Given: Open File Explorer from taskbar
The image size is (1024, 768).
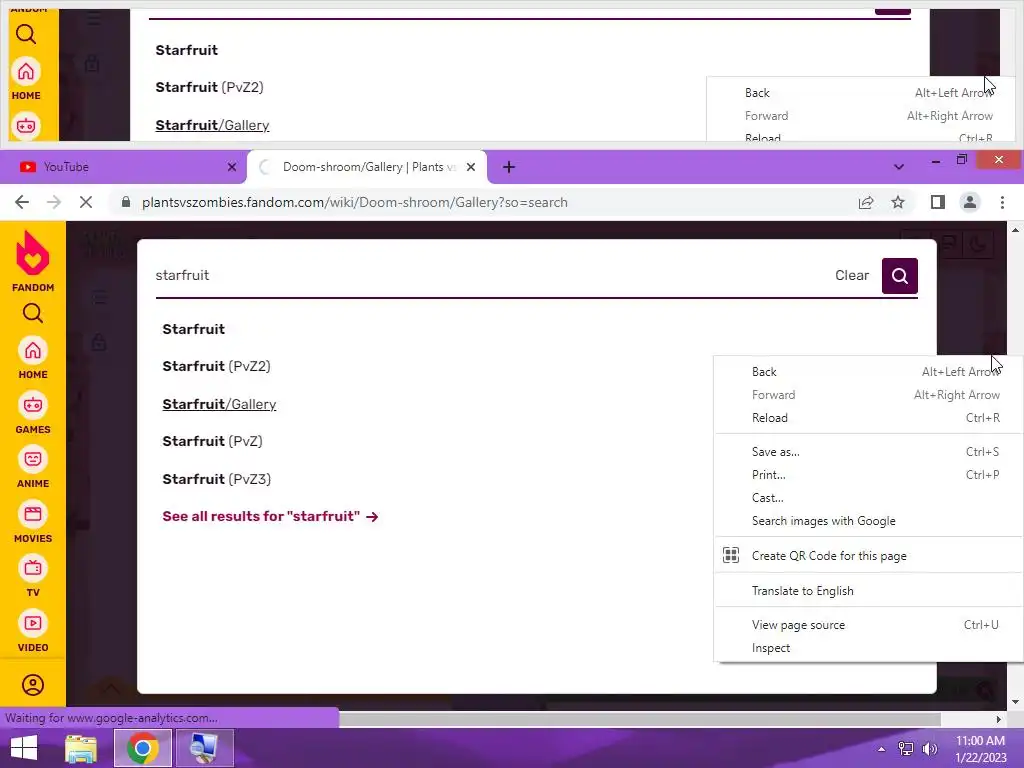Looking at the screenshot, I should point(81,748).
